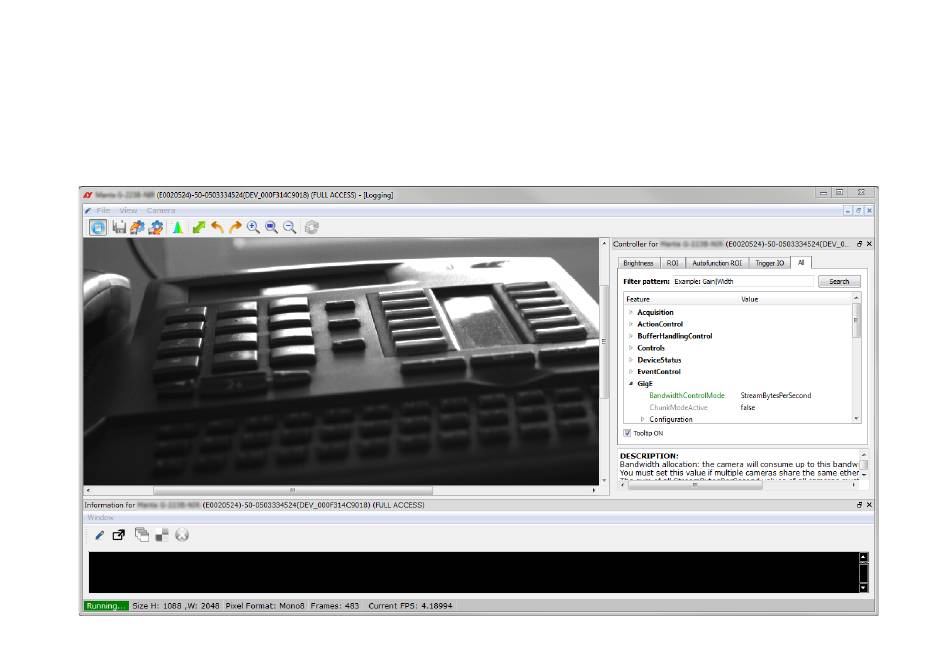Click the zoom out magnifier icon
The width and height of the screenshot is (950, 665).
click(290, 227)
